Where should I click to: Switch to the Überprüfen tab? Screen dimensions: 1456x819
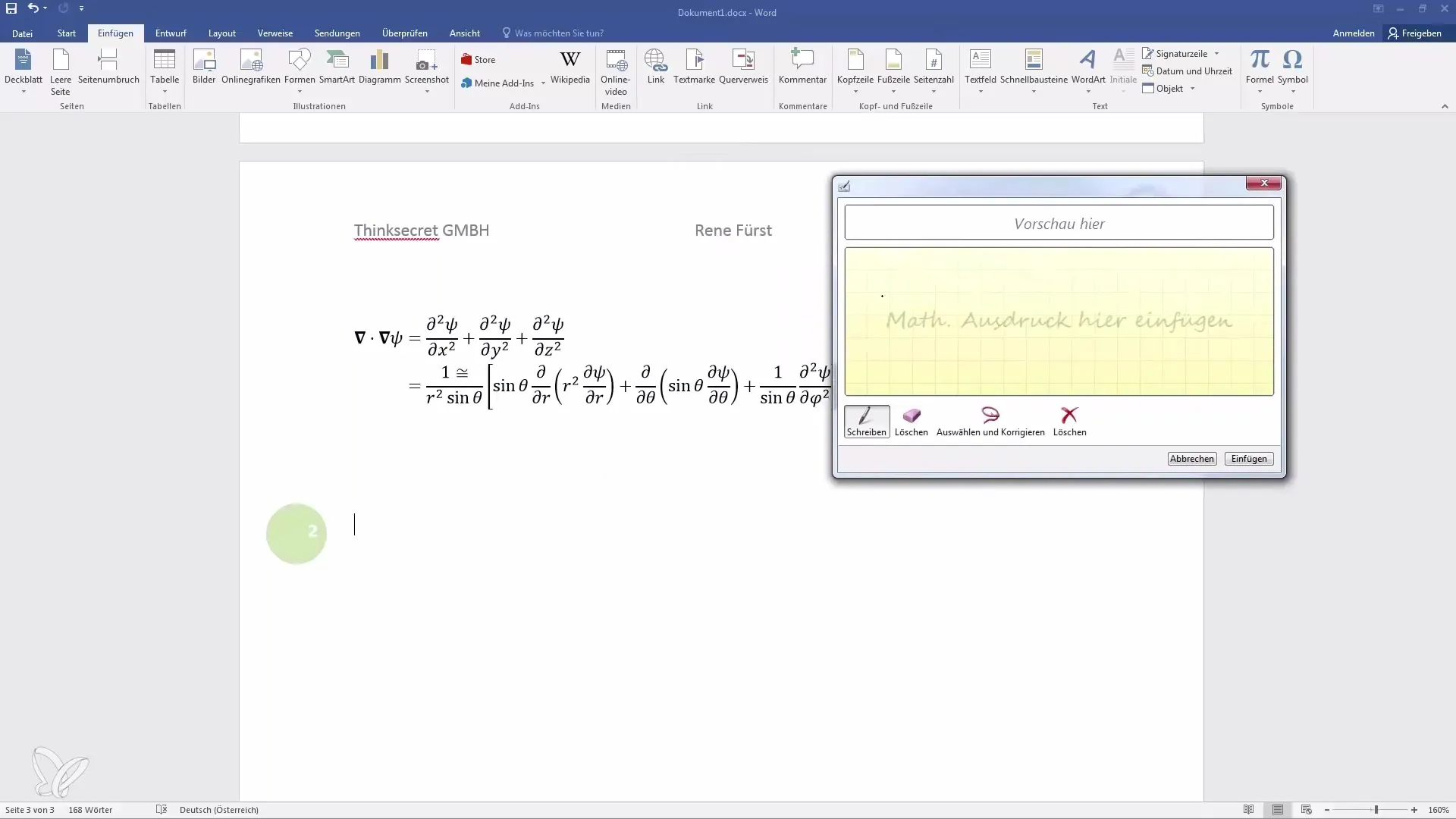(x=405, y=33)
